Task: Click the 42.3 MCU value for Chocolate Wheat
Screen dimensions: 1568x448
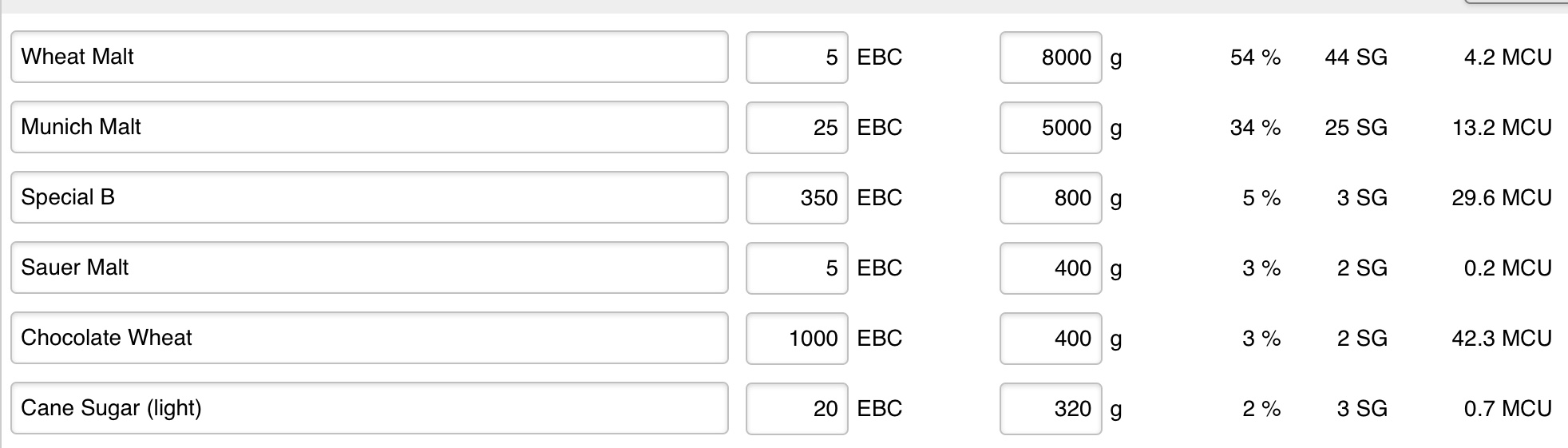Action: click(1501, 338)
